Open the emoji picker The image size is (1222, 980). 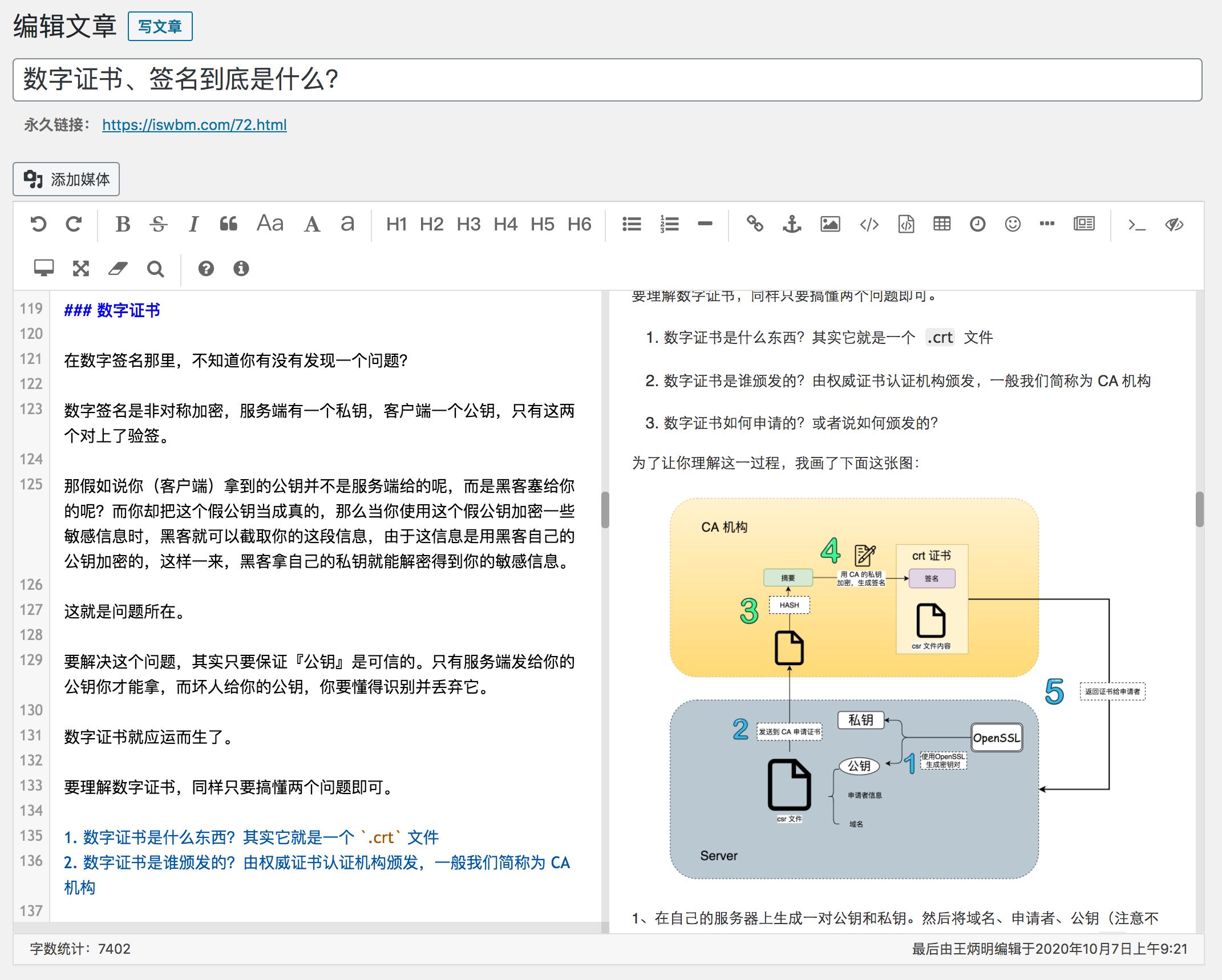[1012, 224]
